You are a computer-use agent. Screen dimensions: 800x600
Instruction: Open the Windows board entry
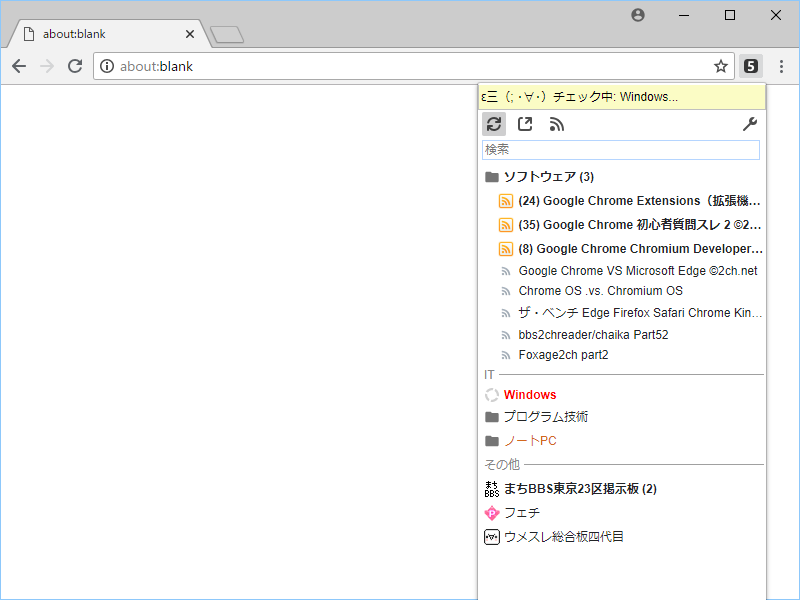pos(530,395)
